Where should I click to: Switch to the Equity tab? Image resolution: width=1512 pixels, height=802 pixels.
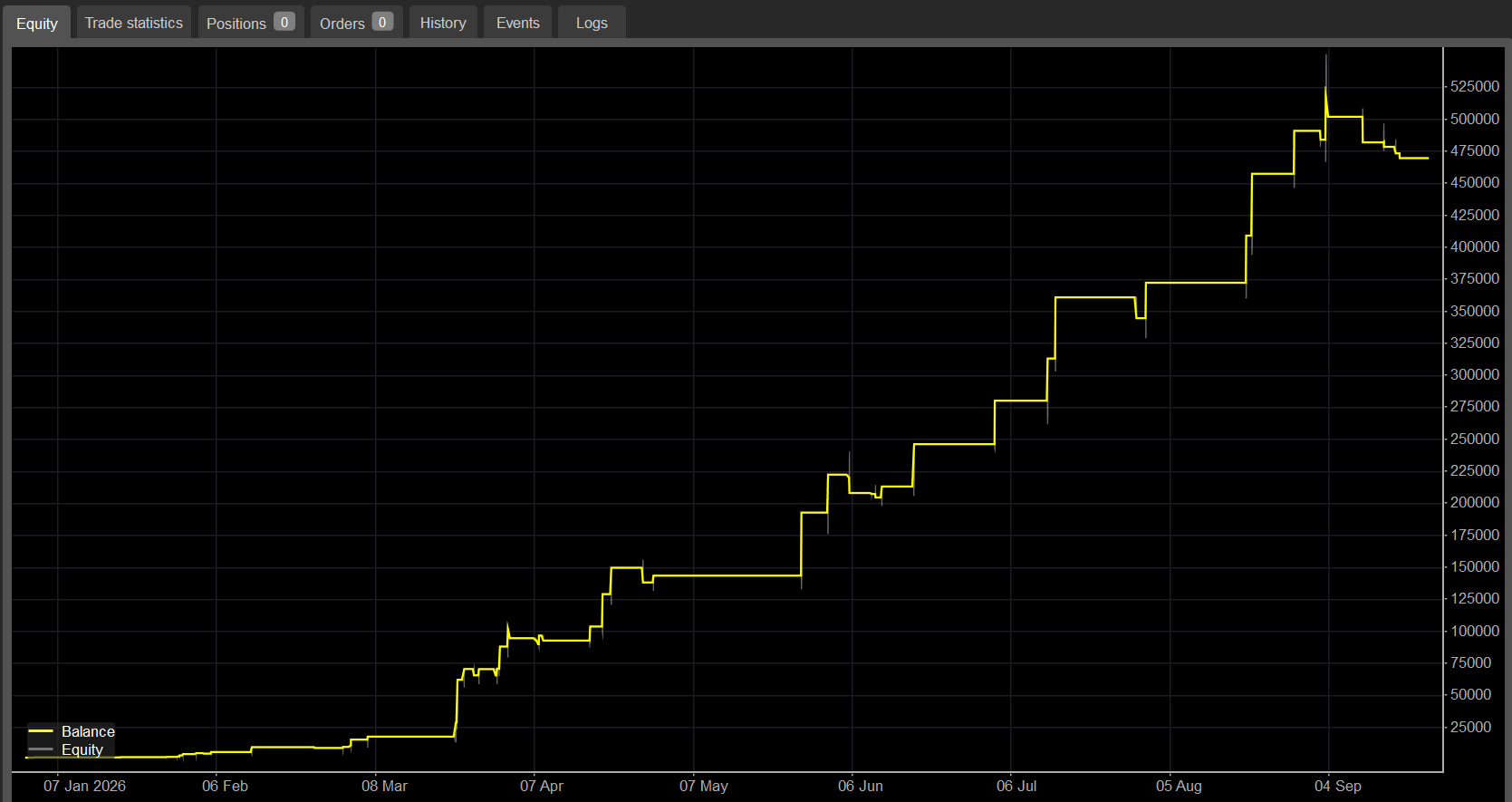37,23
